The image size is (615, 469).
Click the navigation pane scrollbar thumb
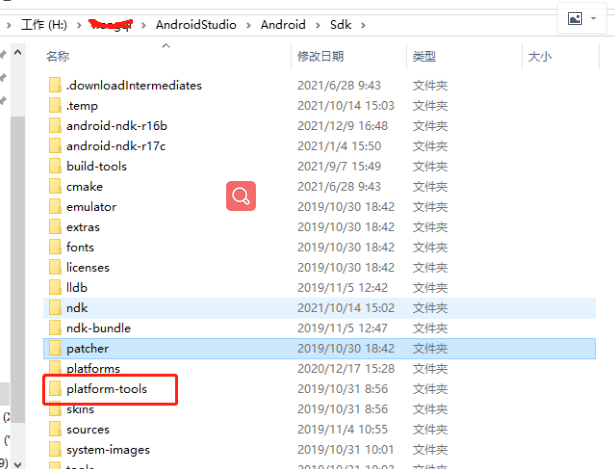pyautogui.click(x=18, y=269)
